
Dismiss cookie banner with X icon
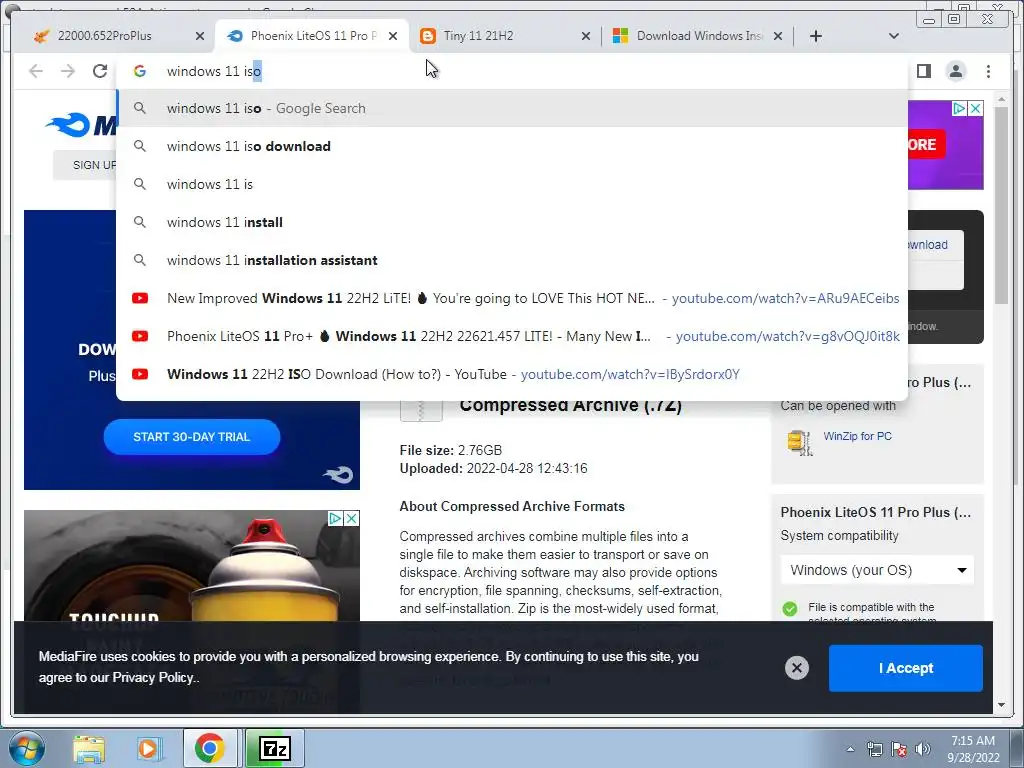click(x=796, y=667)
